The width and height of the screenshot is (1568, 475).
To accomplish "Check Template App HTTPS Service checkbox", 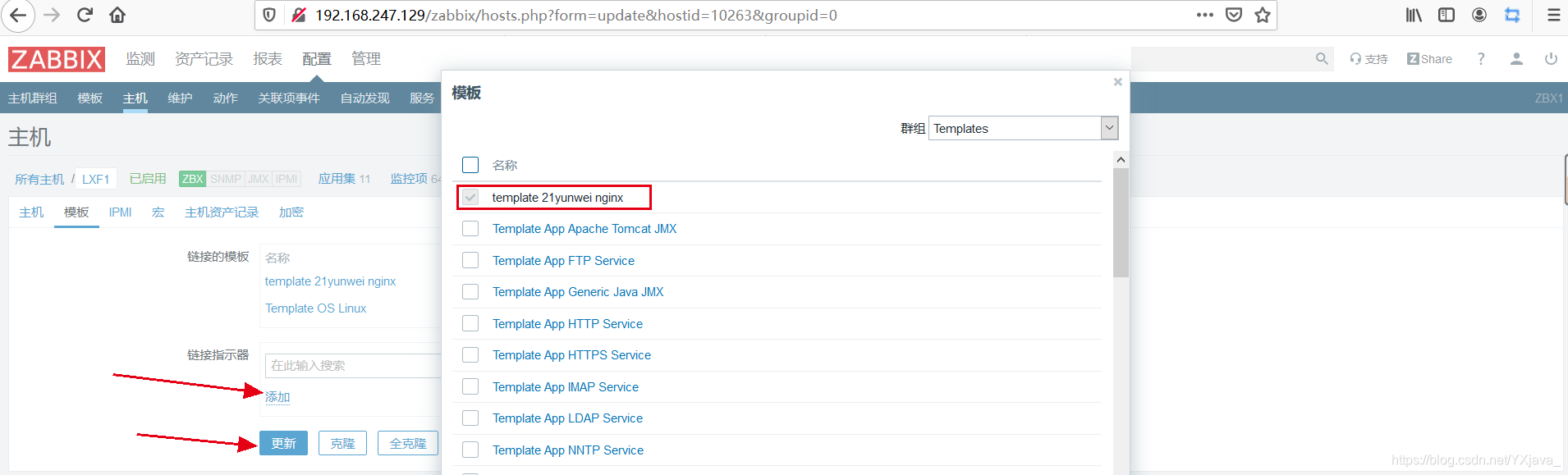I will [470, 355].
